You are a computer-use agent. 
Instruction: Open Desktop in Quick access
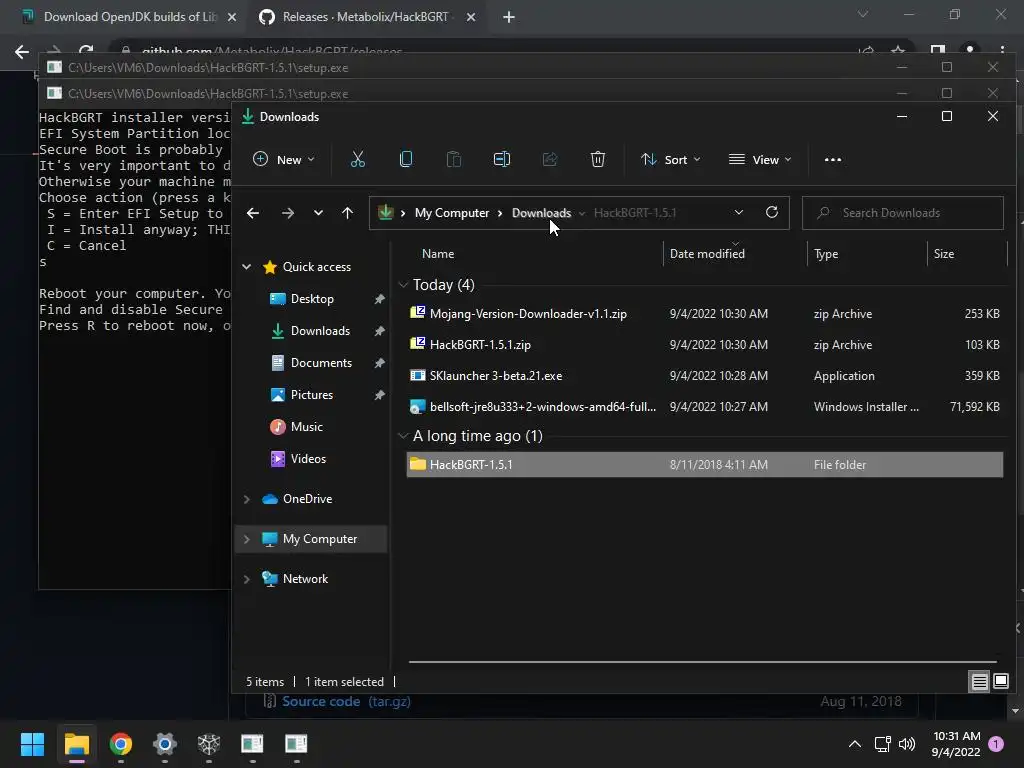pos(312,298)
